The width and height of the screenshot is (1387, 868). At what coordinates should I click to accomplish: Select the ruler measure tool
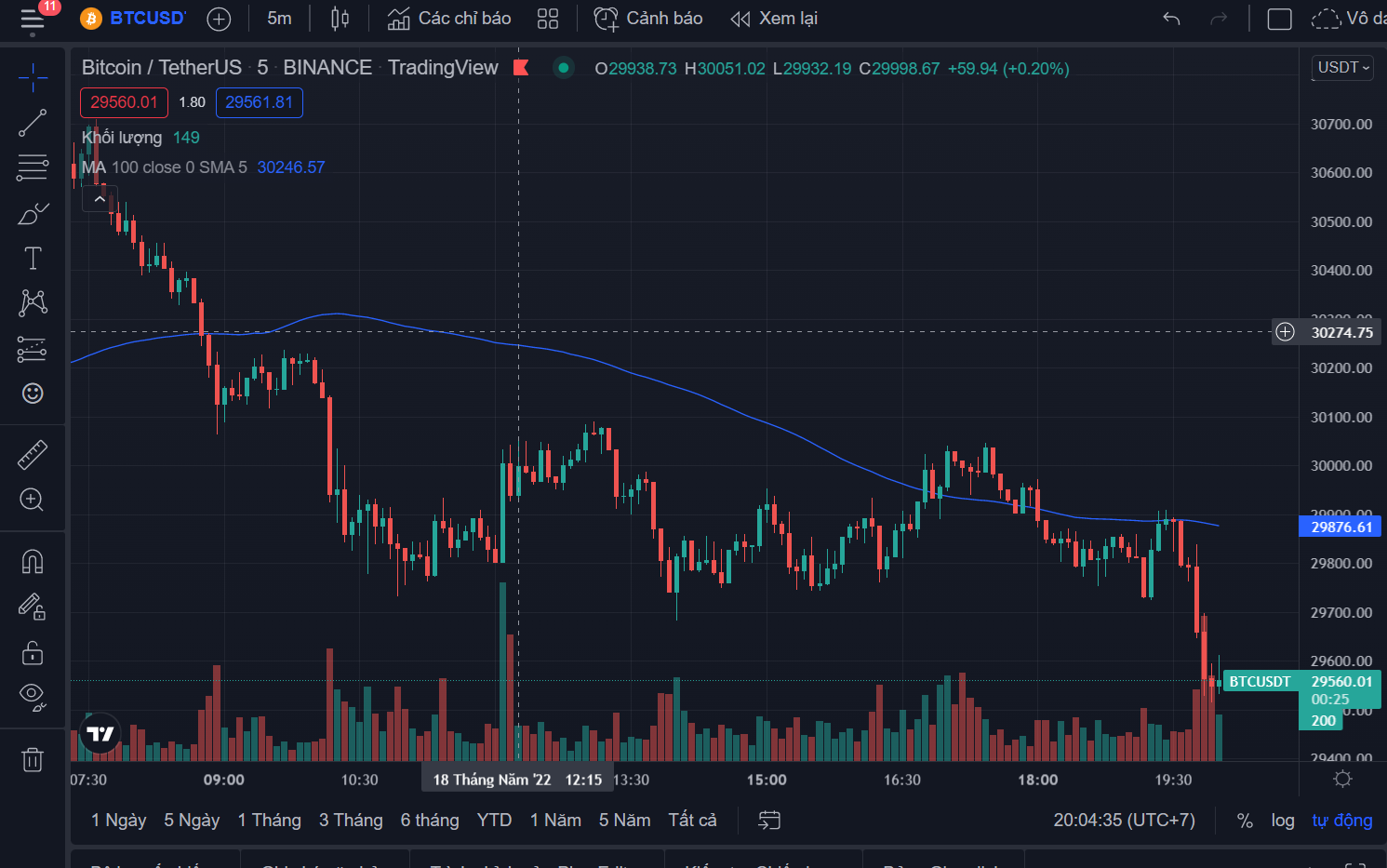pos(33,455)
